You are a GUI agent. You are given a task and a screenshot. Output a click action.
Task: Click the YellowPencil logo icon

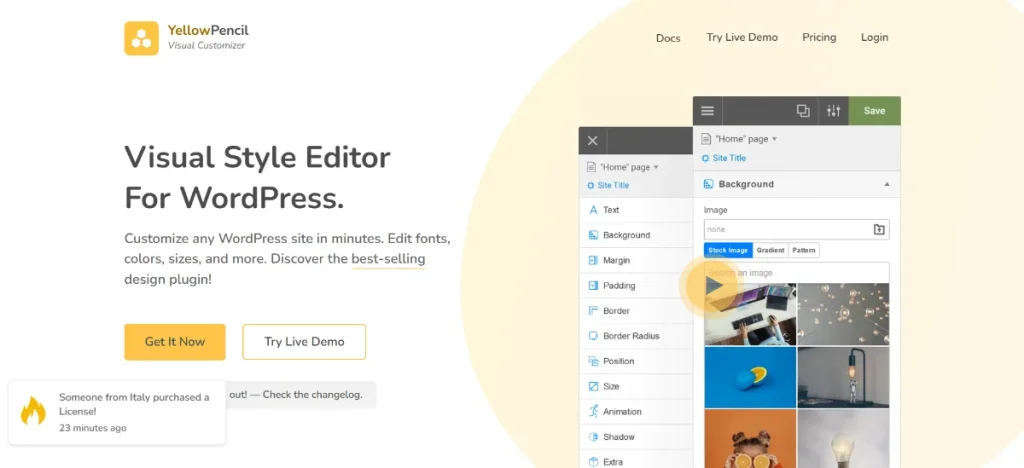[141, 38]
